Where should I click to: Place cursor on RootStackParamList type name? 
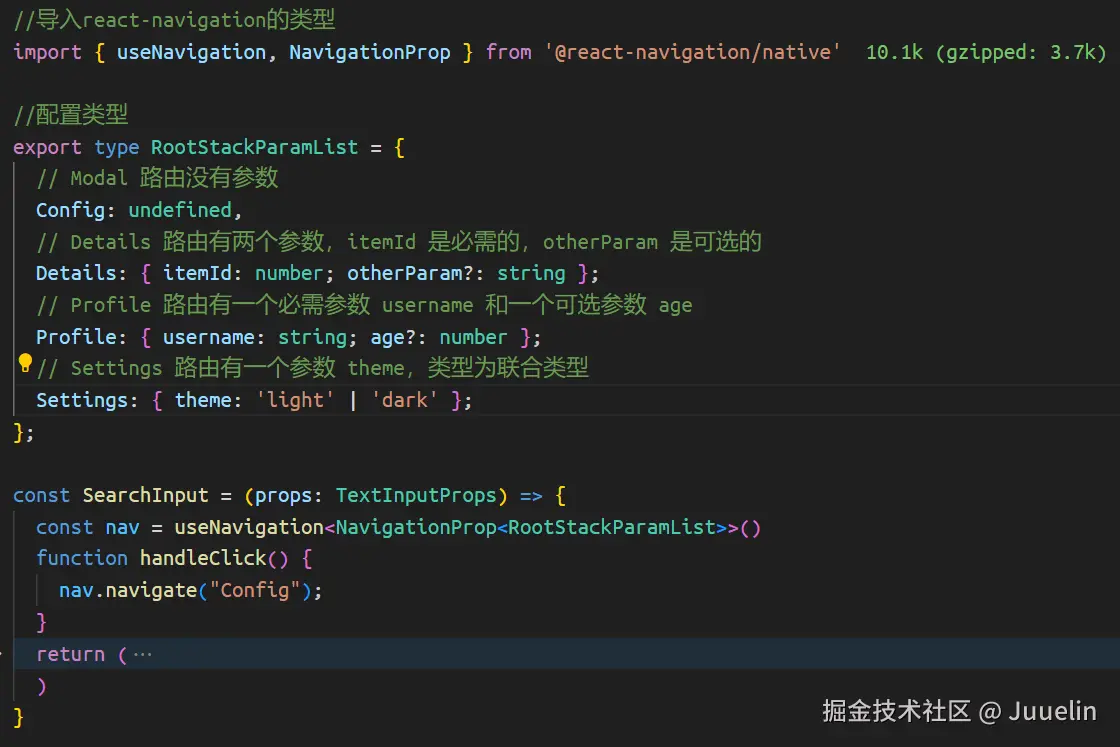(x=253, y=147)
